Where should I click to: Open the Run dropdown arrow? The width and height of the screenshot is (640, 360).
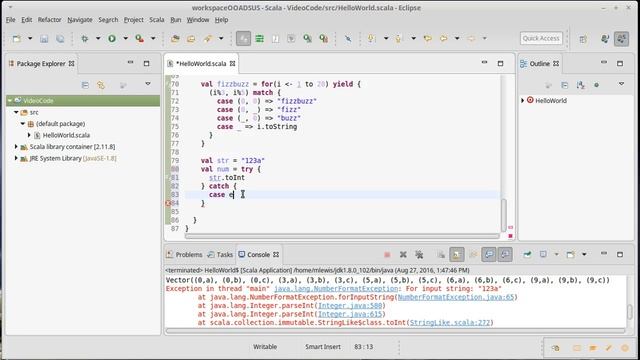tap(125, 39)
